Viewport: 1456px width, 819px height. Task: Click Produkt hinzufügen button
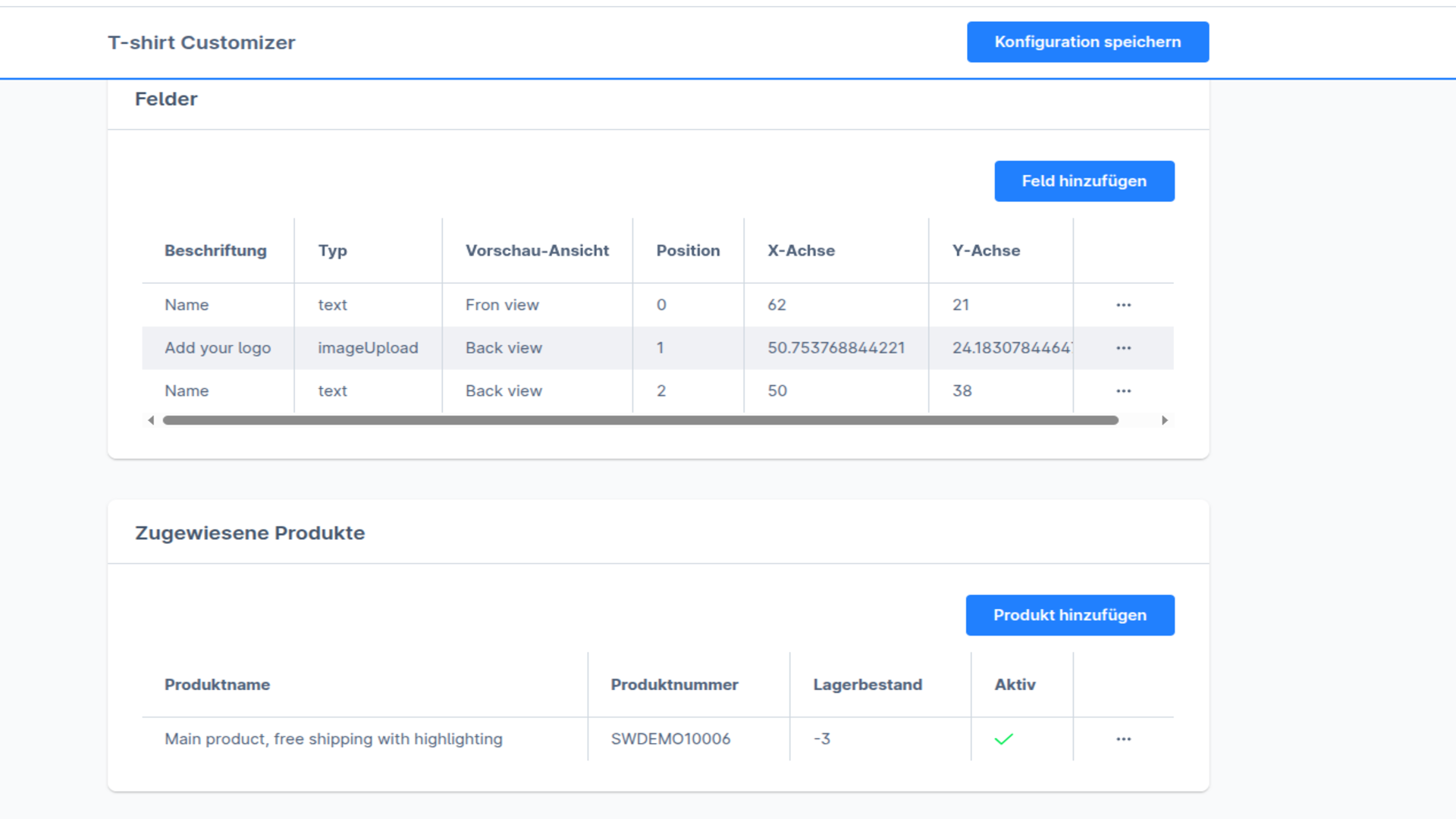[x=1070, y=615]
